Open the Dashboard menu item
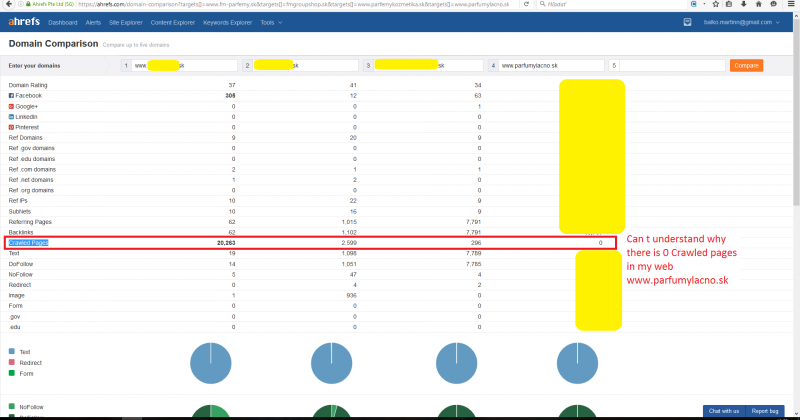Viewport: 800px width, 420px height. (x=63, y=22)
